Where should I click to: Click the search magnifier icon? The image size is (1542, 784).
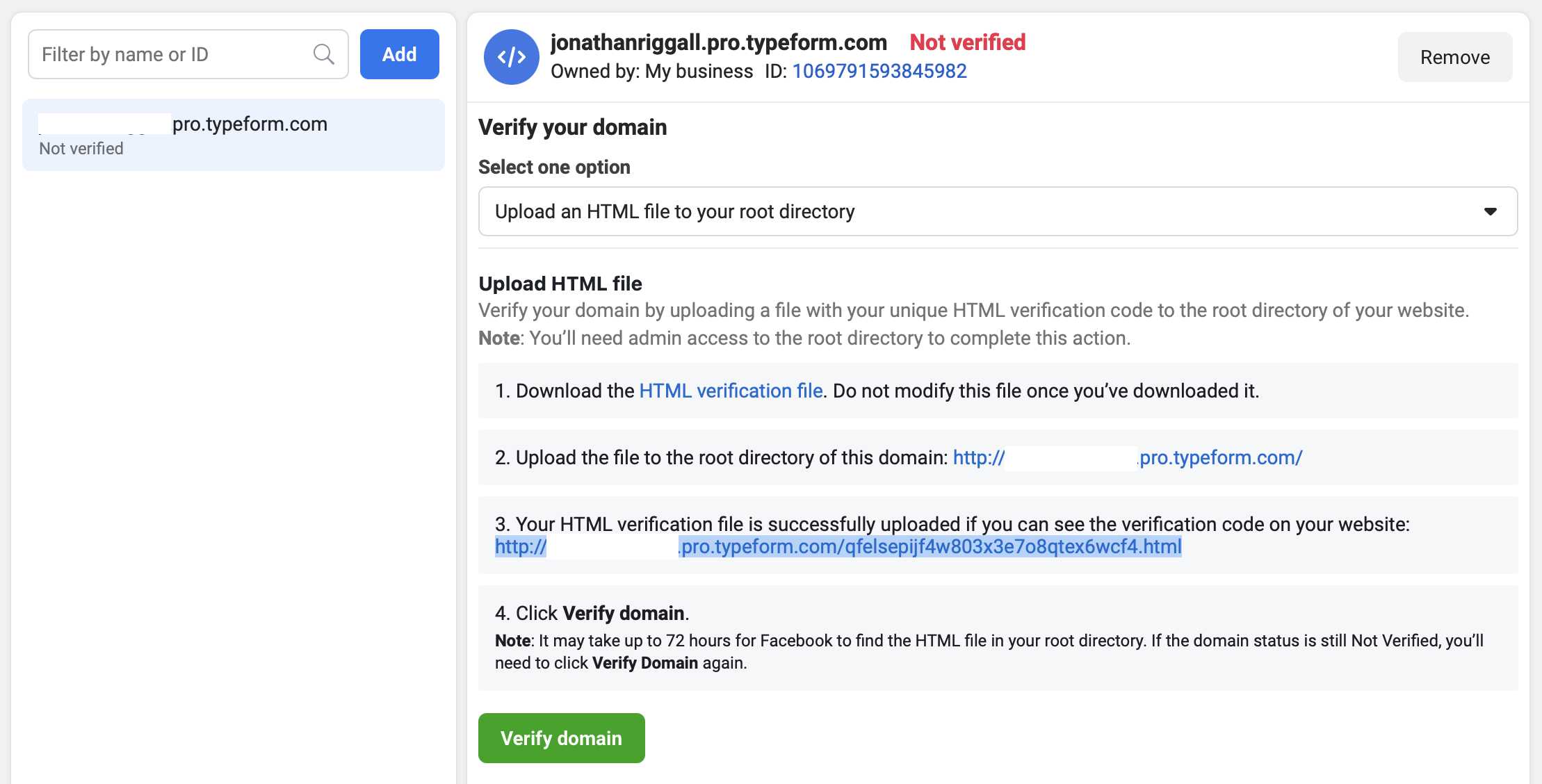(323, 54)
